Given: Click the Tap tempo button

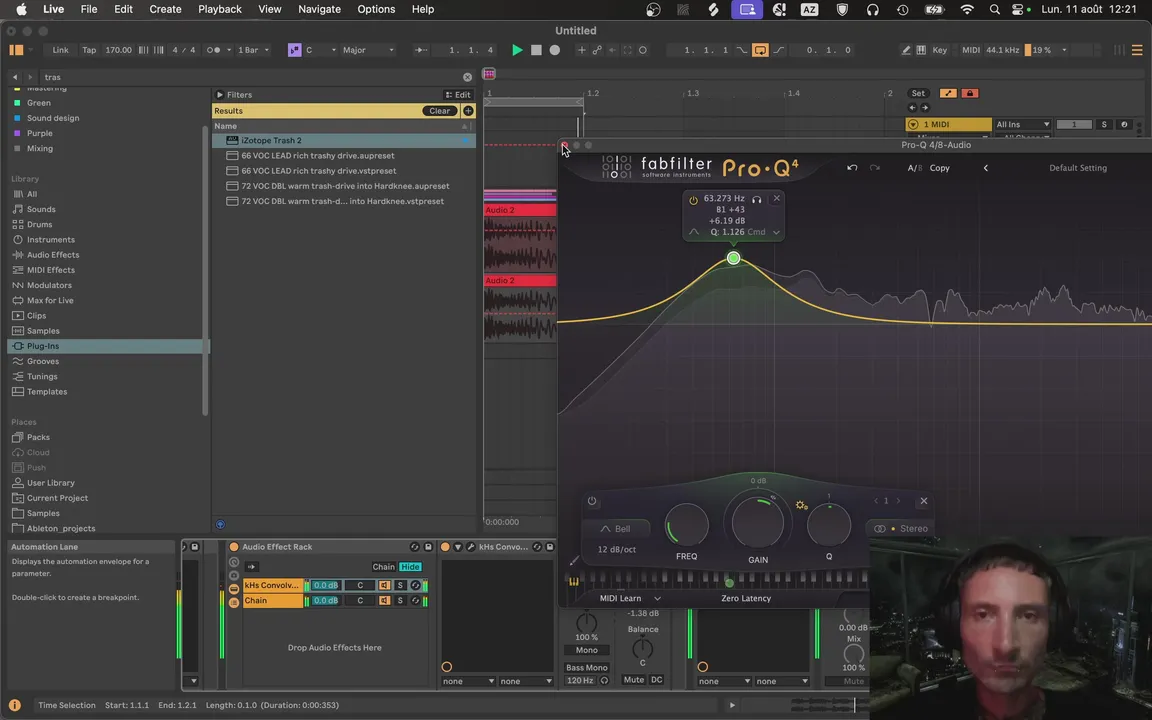Looking at the screenshot, I should point(89,50).
